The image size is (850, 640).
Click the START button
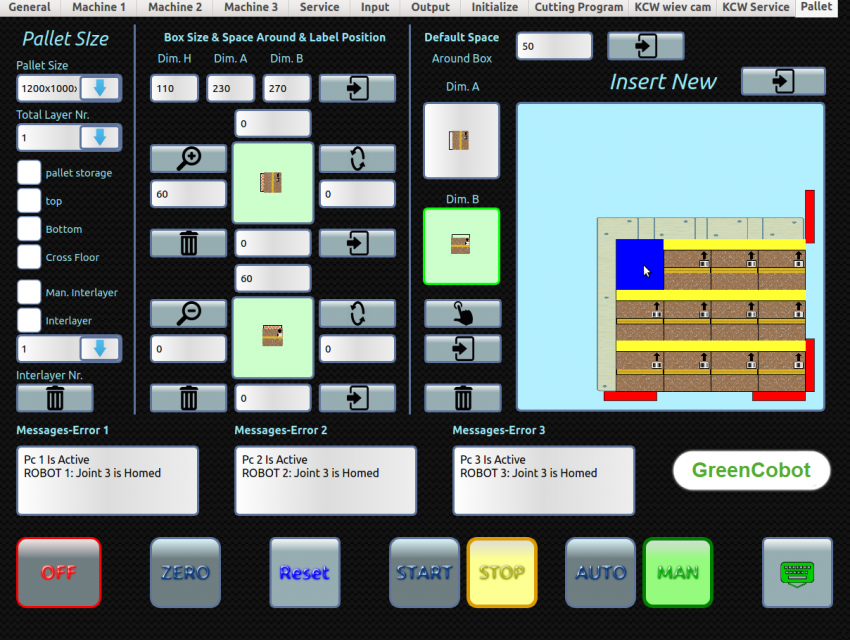coord(424,573)
